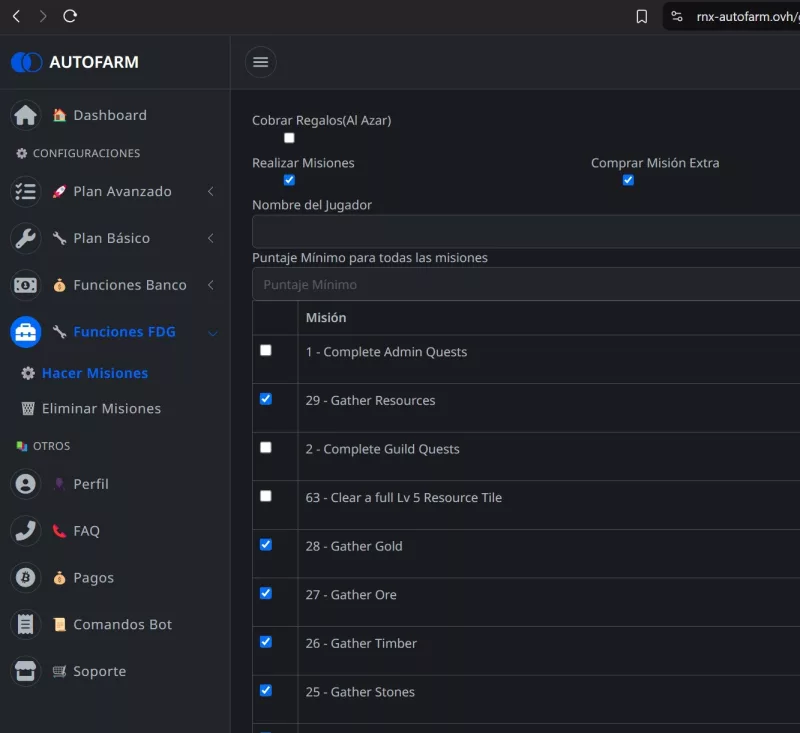Click the Plan Básico wrench circle icon
Viewport: 800px width, 733px height.
(26, 238)
